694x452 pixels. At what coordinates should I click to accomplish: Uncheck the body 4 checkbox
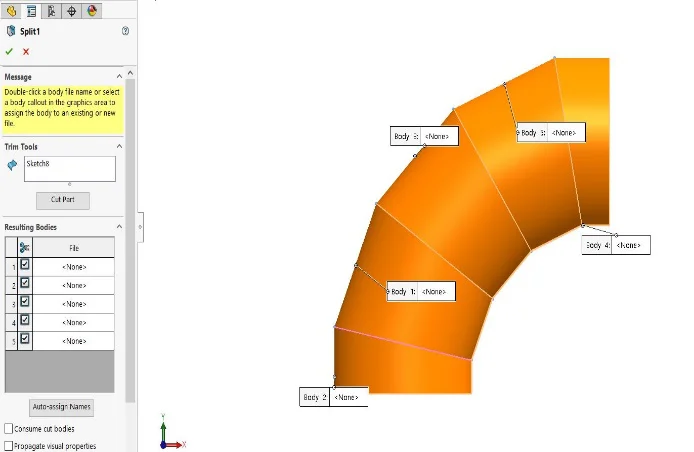(25, 320)
